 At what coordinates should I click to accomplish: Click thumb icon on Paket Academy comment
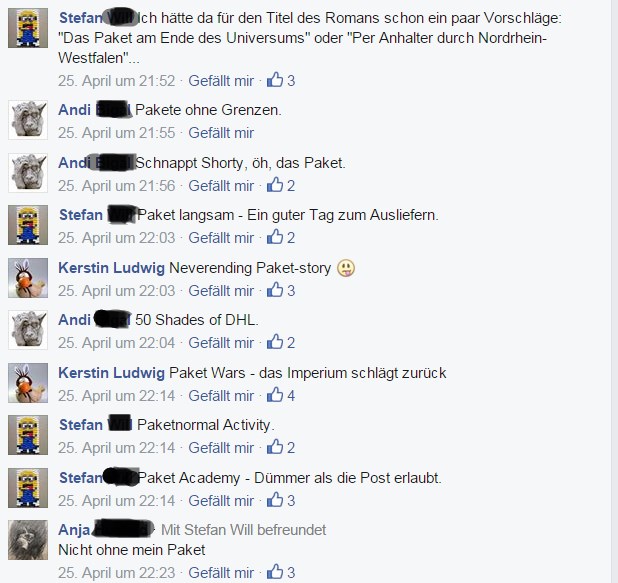[275, 499]
